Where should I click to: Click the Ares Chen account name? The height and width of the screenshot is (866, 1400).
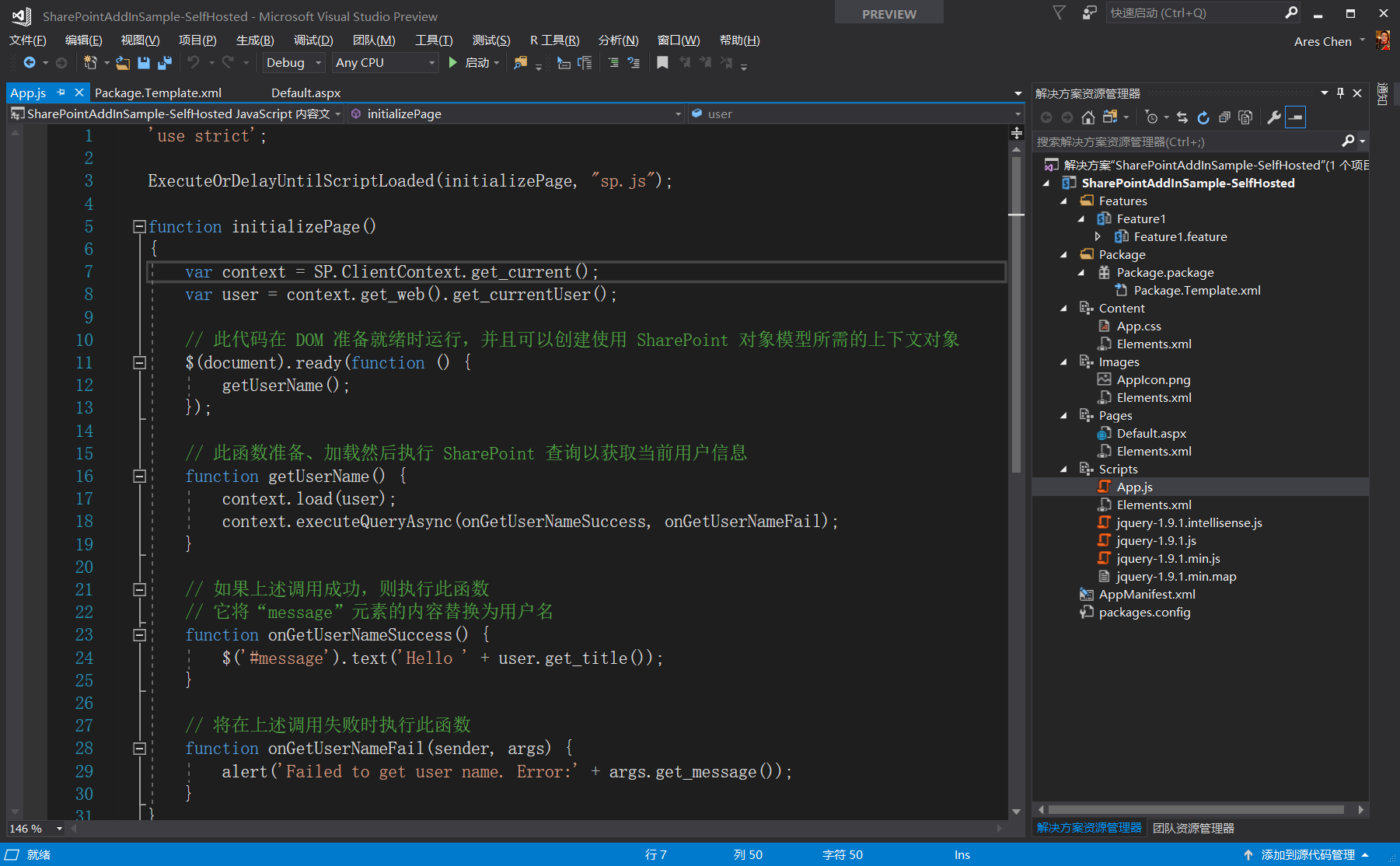(x=1324, y=41)
